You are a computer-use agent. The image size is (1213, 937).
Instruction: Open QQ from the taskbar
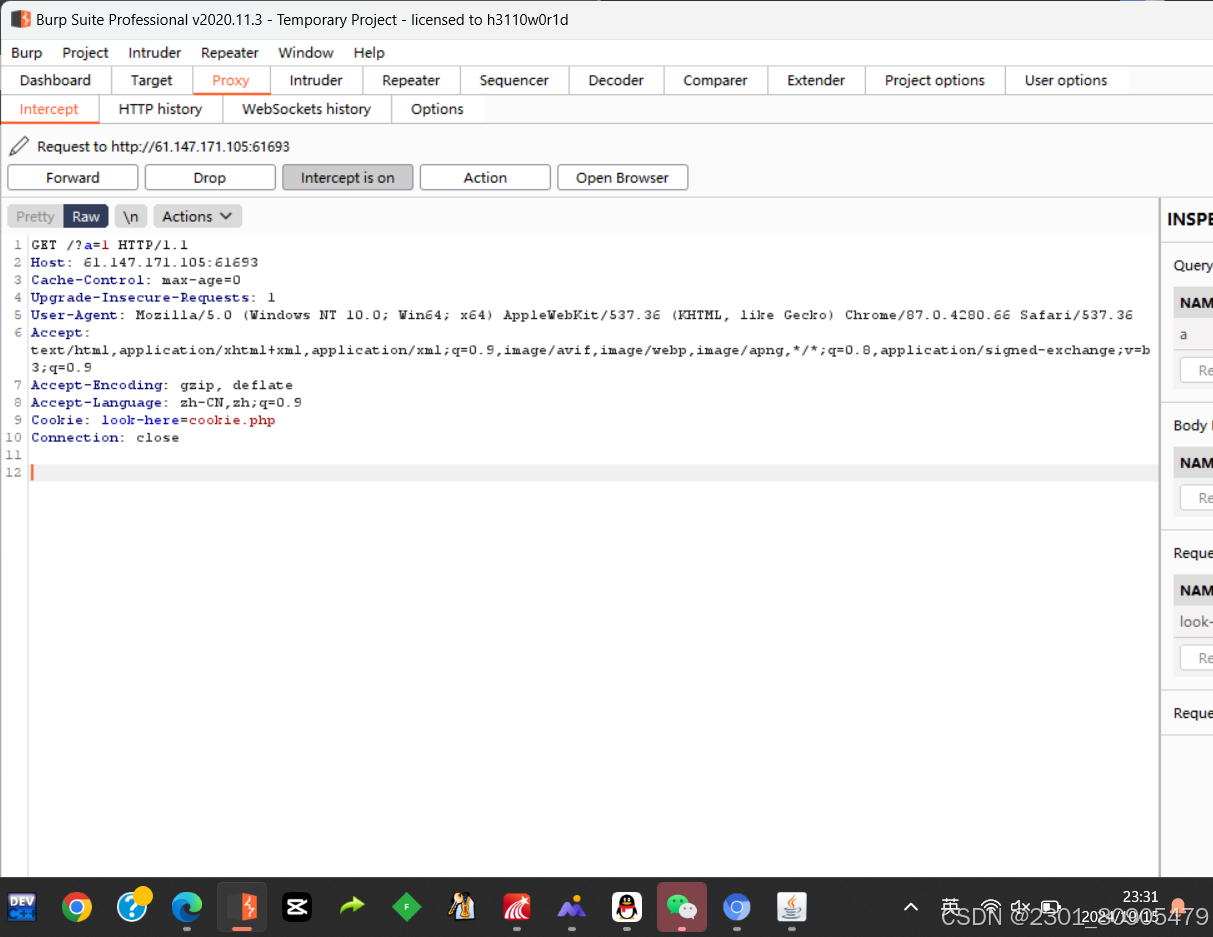(626, 907)
